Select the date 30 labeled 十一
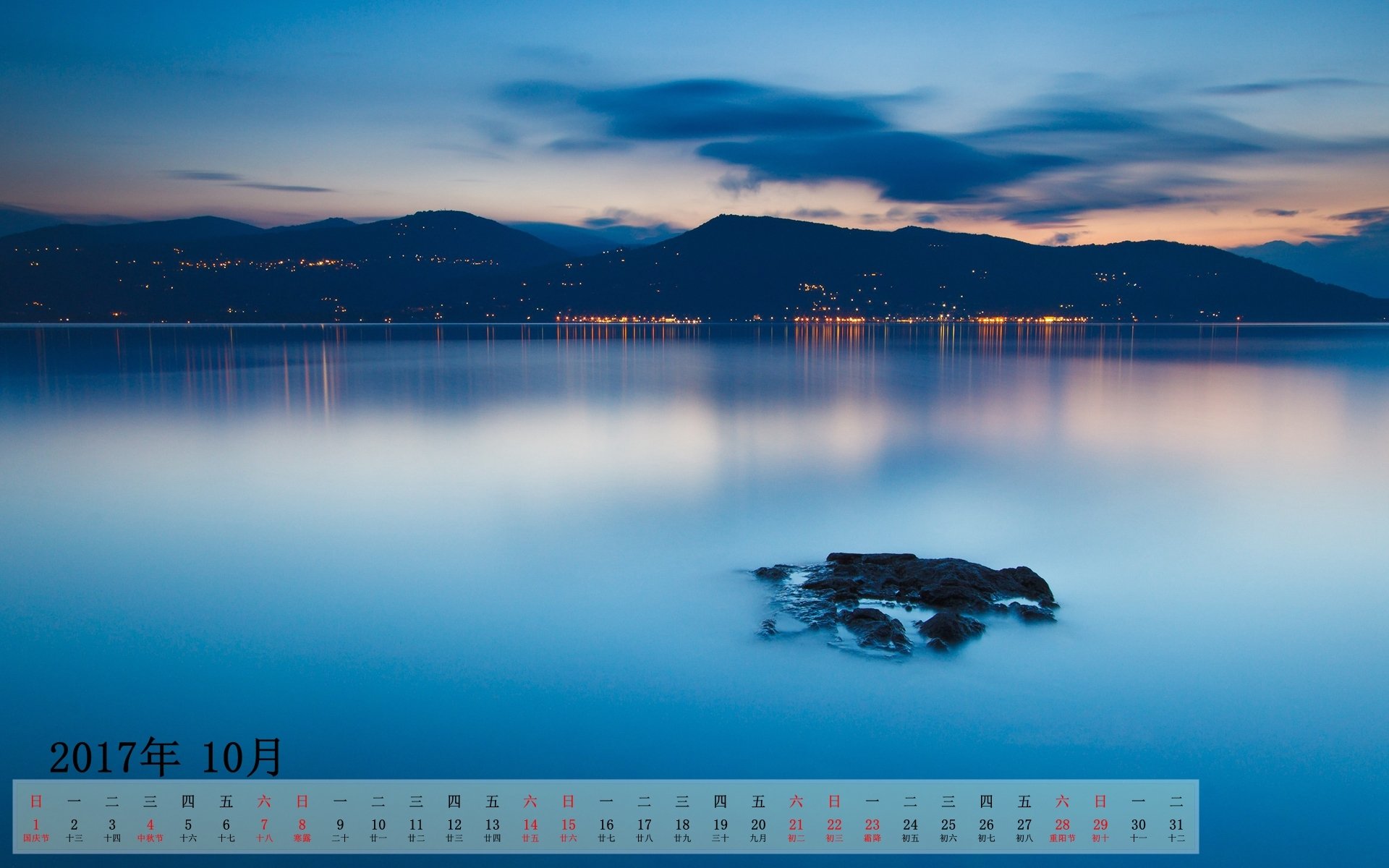1389x868 pixels. pyautogui.click(x=1138, y=825)
